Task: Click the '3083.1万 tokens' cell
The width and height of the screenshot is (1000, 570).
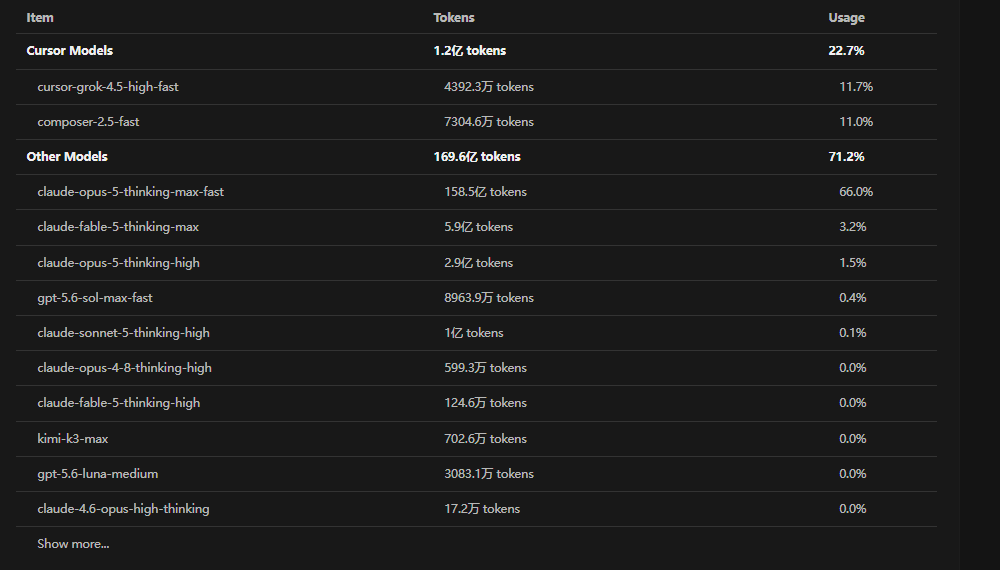Action: point(489,474)
